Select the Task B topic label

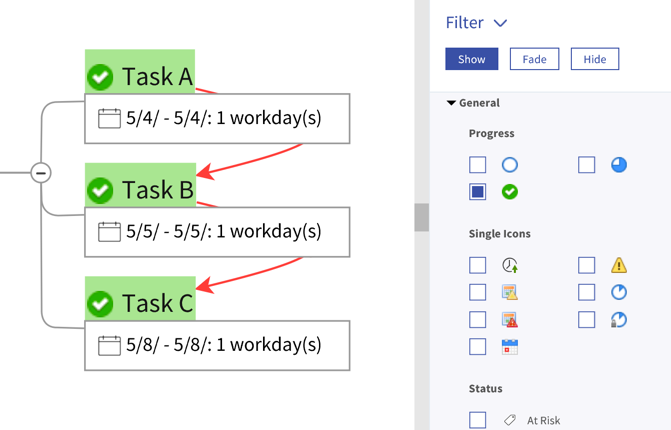(x=157, y=190)
